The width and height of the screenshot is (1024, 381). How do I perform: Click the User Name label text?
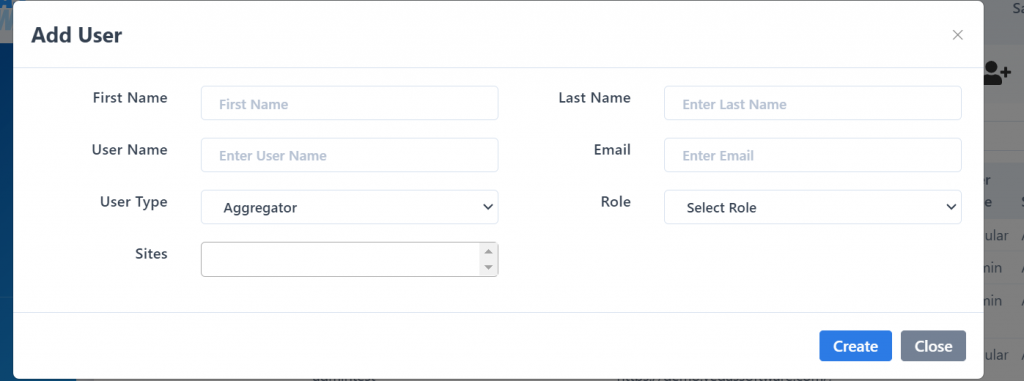click(x=129, y=150)
